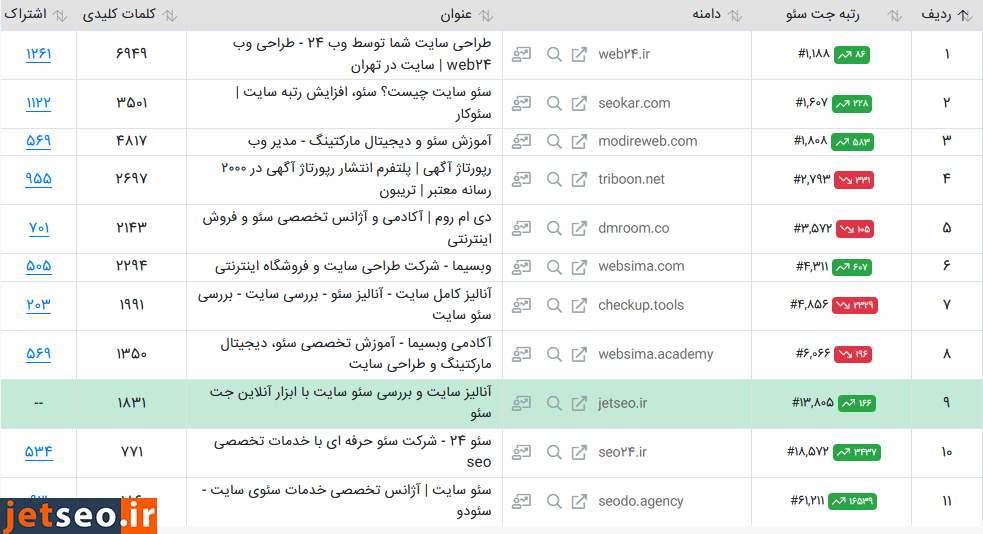Screen dimensions: 983x534
Task: Click magnifier icon beside dmroom.co
Action: [x=554, y=228]
